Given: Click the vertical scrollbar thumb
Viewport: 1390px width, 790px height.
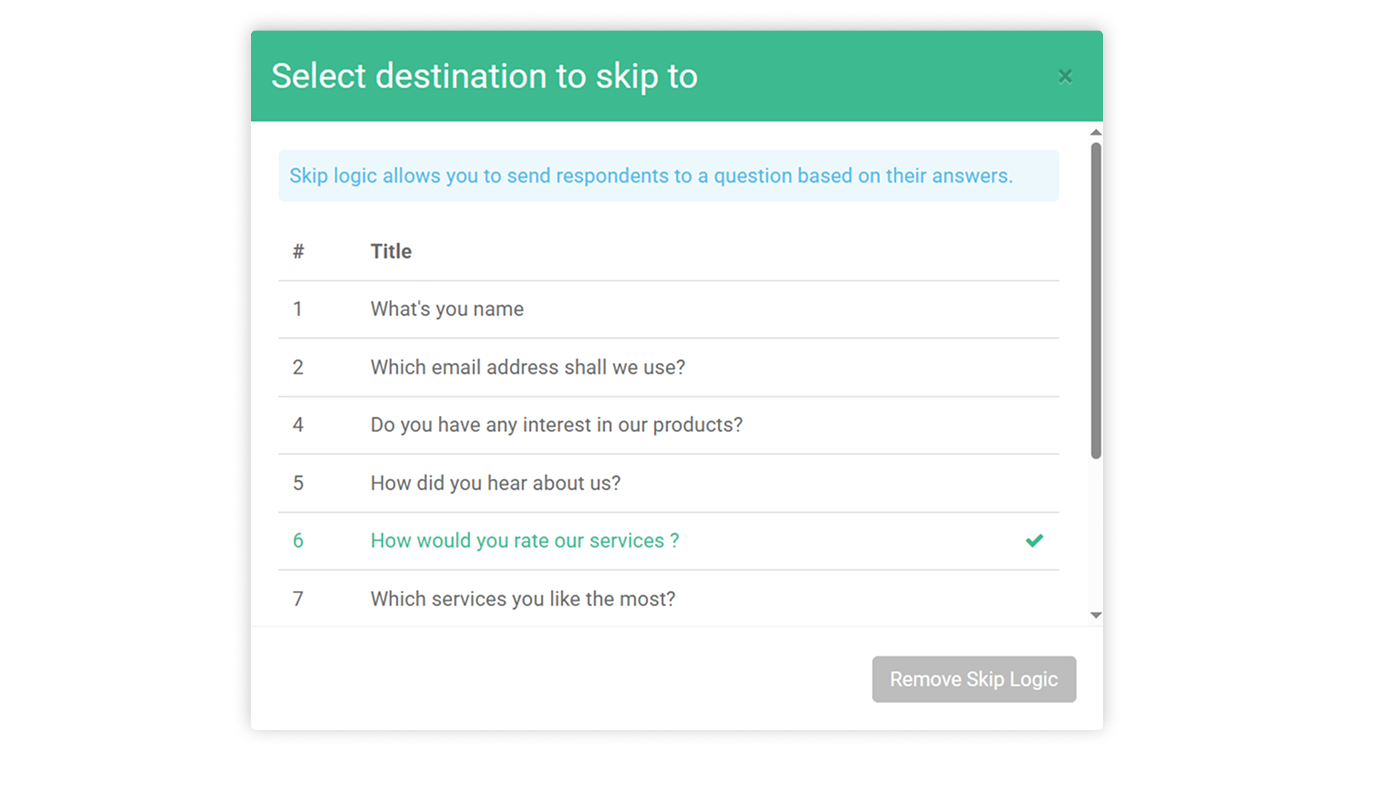Looking at the screenshot, I should tap(1096, 300).
